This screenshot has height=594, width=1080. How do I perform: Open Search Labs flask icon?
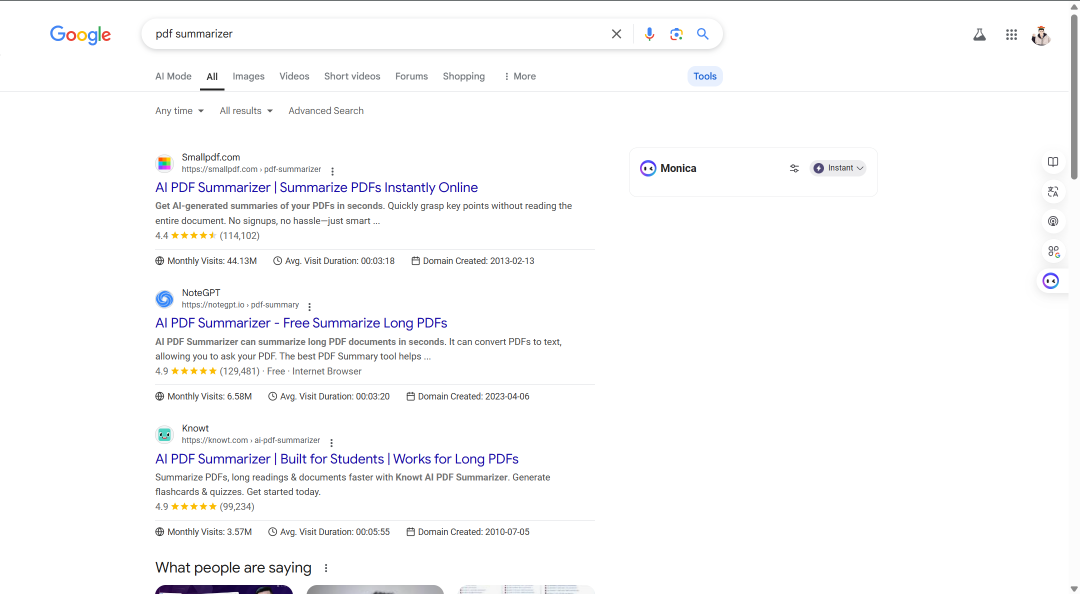pyautogui.click(x=979, y=34)
